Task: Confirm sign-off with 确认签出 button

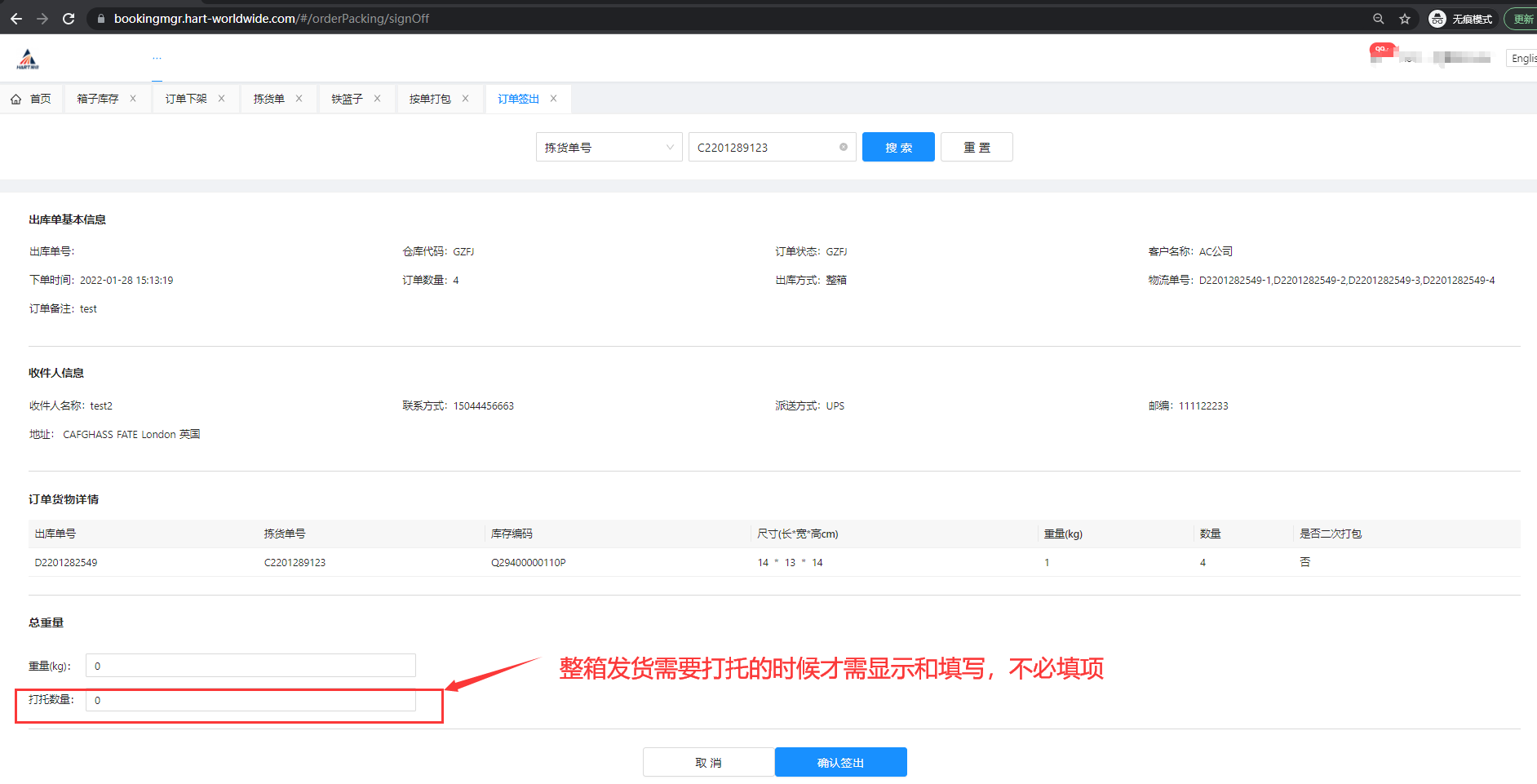Action: tap(840, 762)
